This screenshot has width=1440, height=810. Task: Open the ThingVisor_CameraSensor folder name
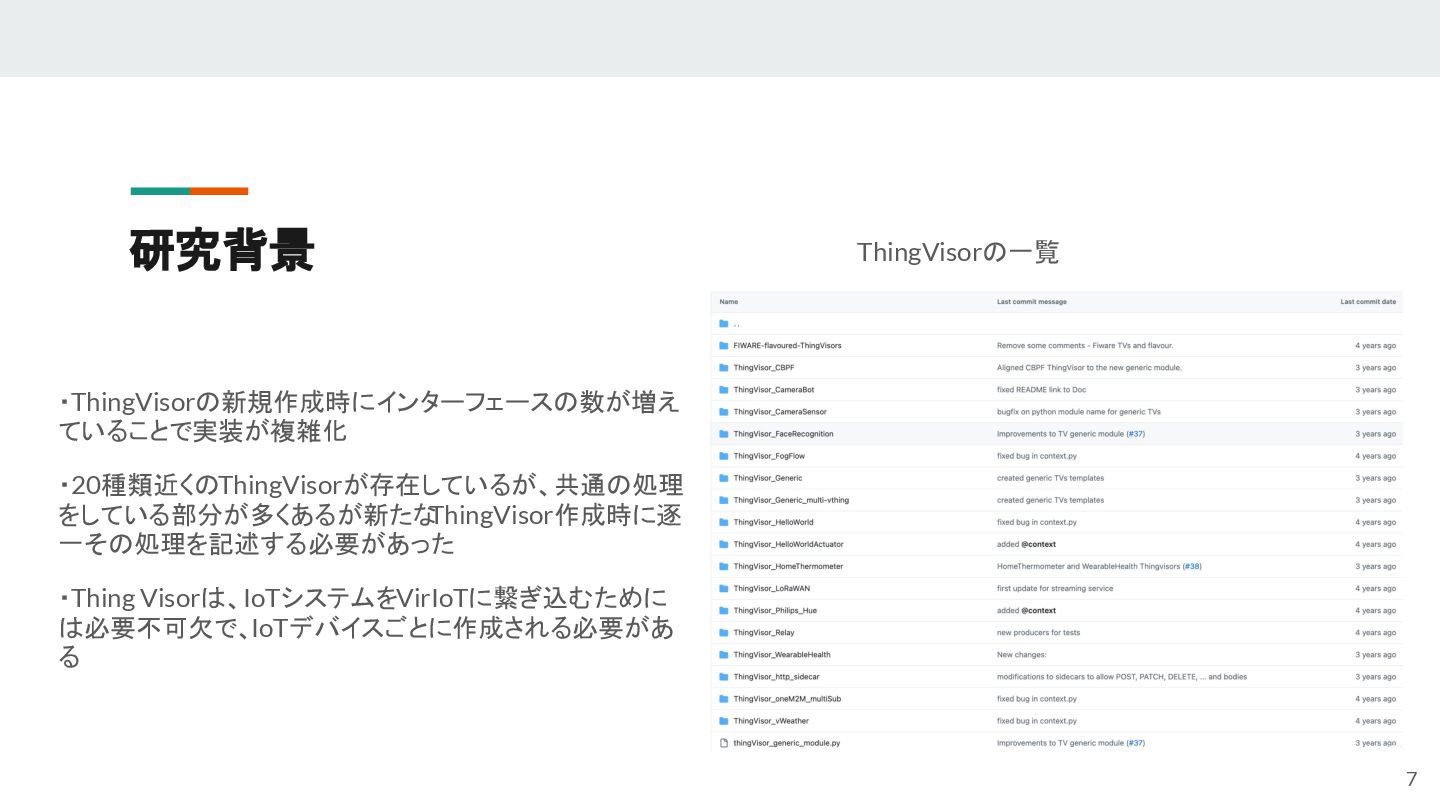pyautogui.click(x=779, y=411)
